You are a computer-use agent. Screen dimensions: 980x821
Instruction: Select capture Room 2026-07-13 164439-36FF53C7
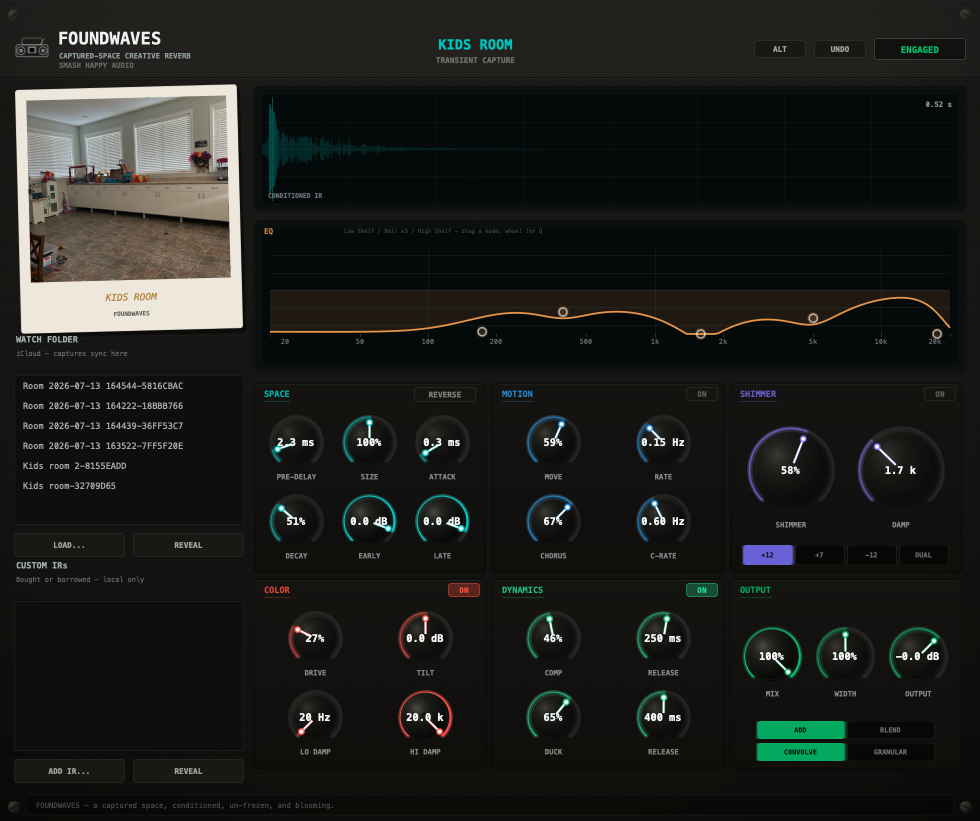click(129, 426)
